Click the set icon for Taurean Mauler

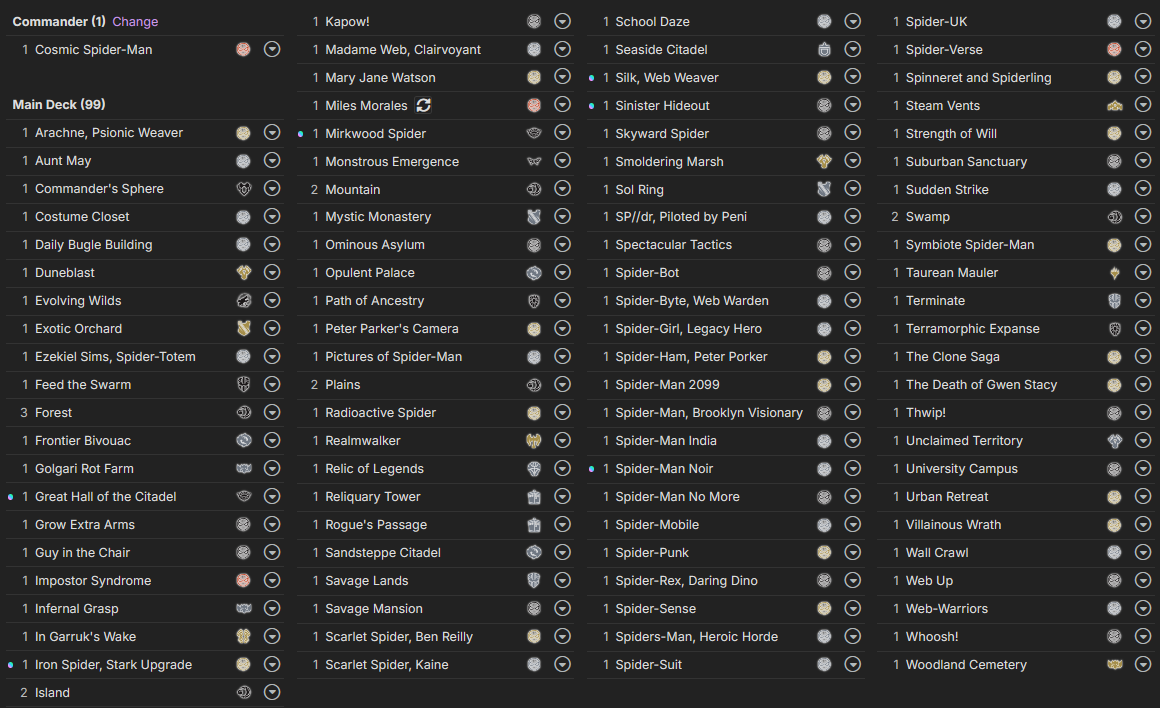[x=1114, y=272]
